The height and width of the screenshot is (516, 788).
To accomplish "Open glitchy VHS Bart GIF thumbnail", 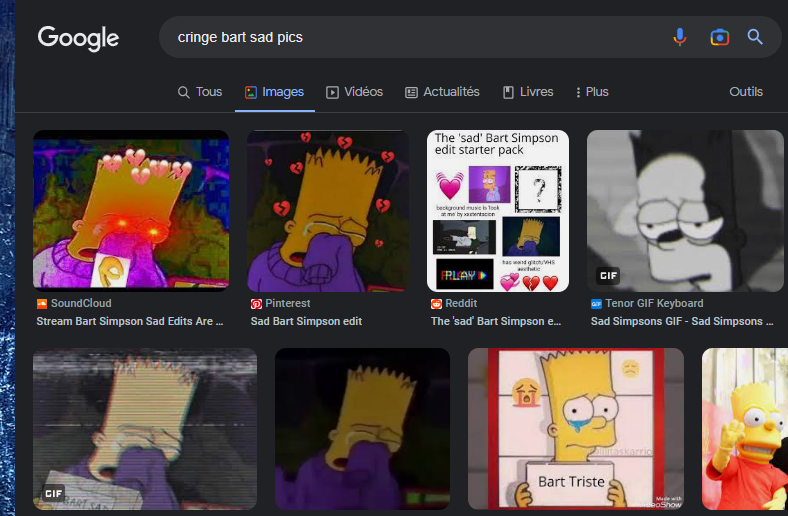I will click(x=145, y=429).
